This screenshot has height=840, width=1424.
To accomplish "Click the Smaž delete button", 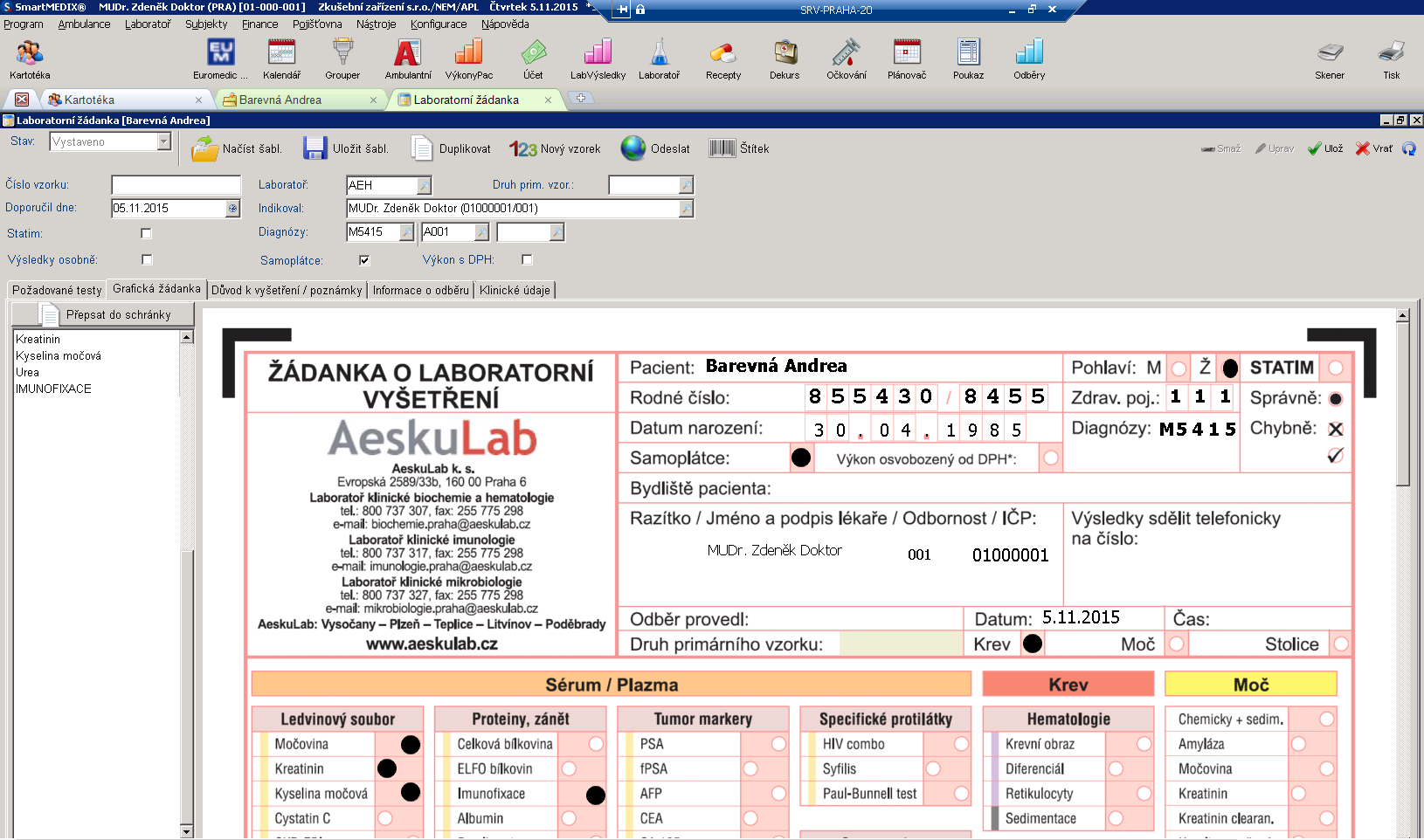I will pyautogui.click(x=1220, y=148).
